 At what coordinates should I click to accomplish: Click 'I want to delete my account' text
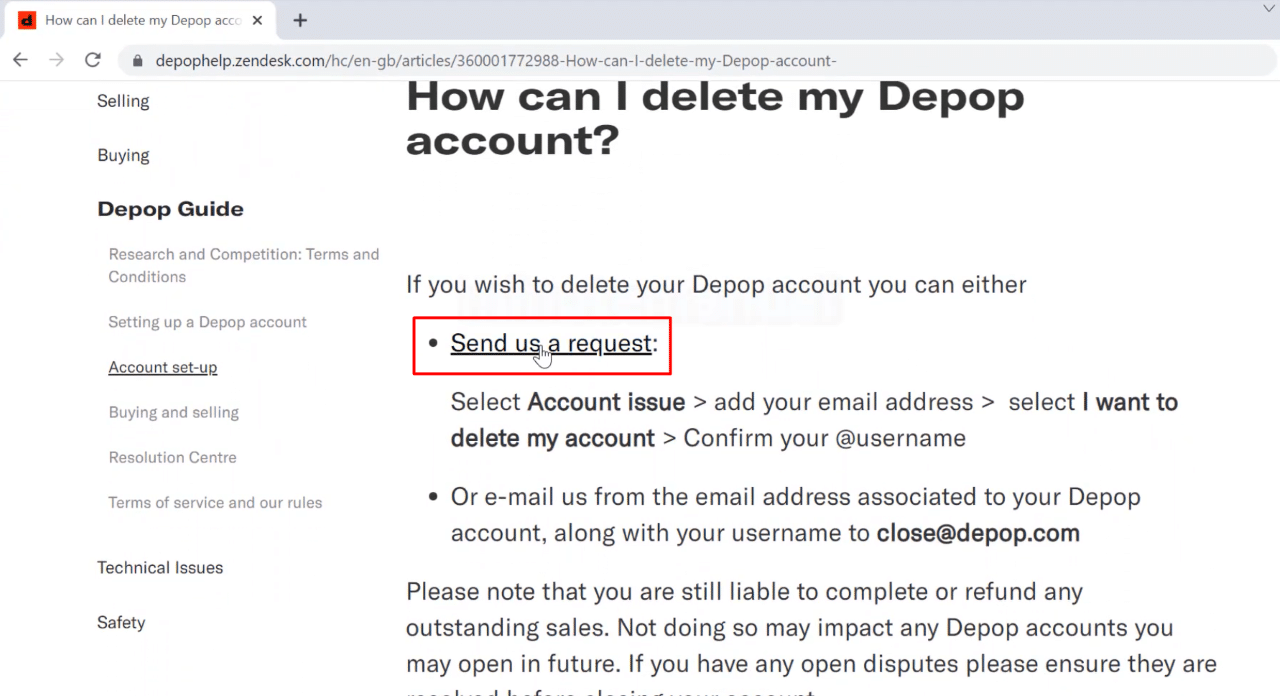[x=814, y=420]
